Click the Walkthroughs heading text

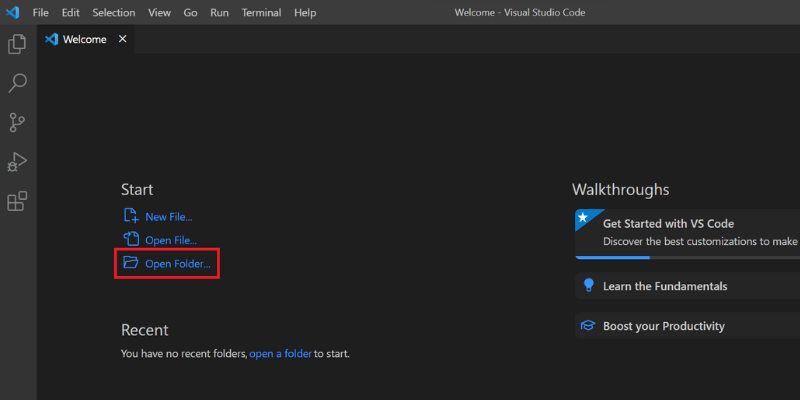point(620,190)
